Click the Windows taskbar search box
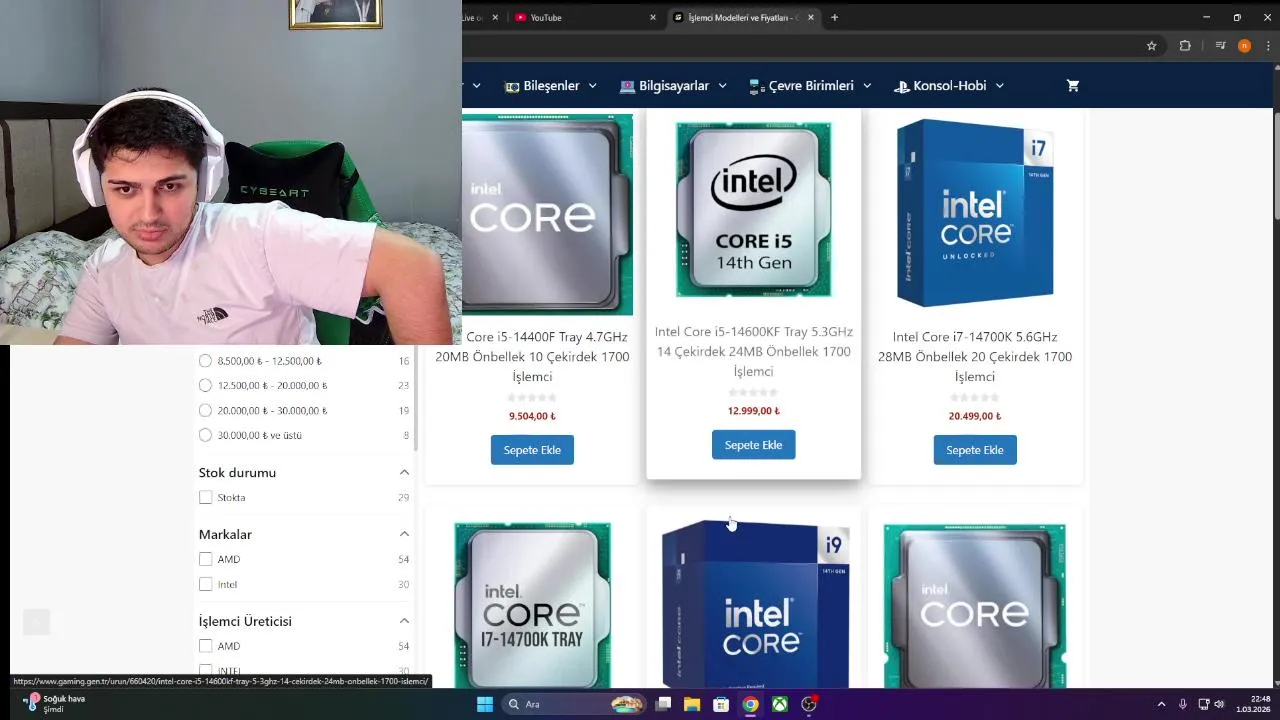The image size is (1280, 720). point(572,704)
